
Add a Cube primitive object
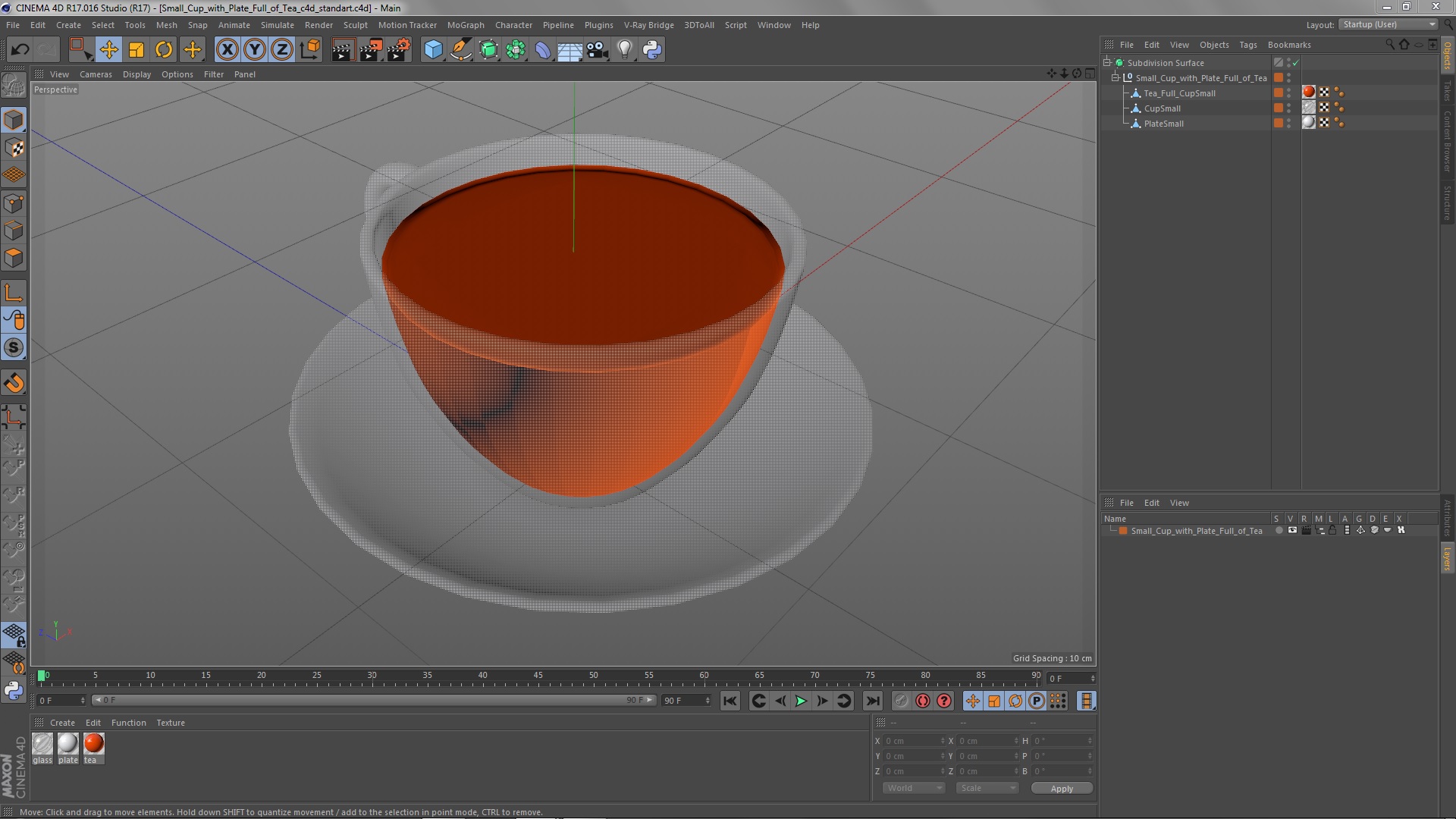pos(433,50)
